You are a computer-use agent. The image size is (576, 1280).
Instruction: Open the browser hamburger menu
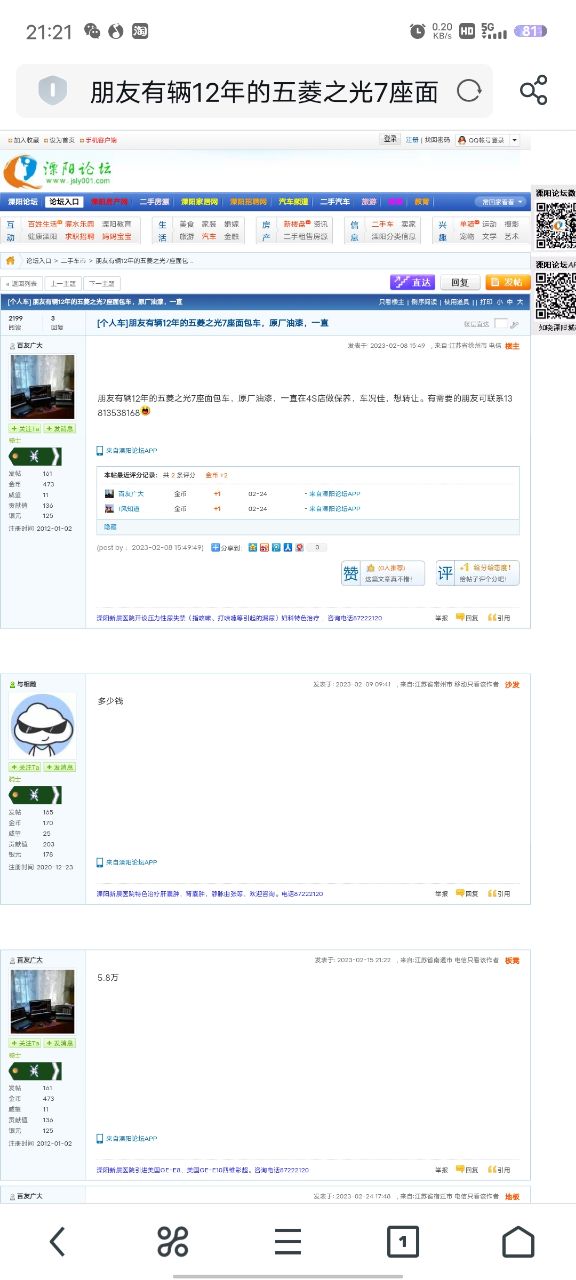pyautogui.click(x=288, y=1241)
